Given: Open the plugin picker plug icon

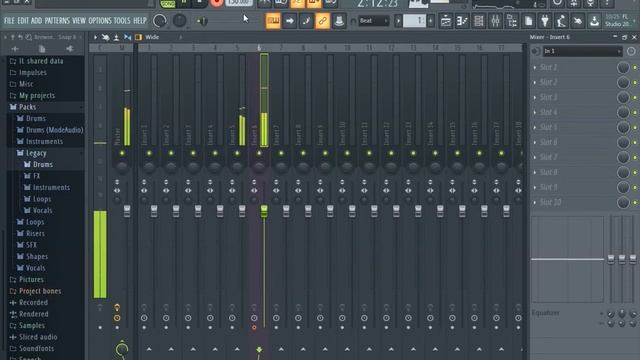Looking at the screenshot, I should coord(544,21).
